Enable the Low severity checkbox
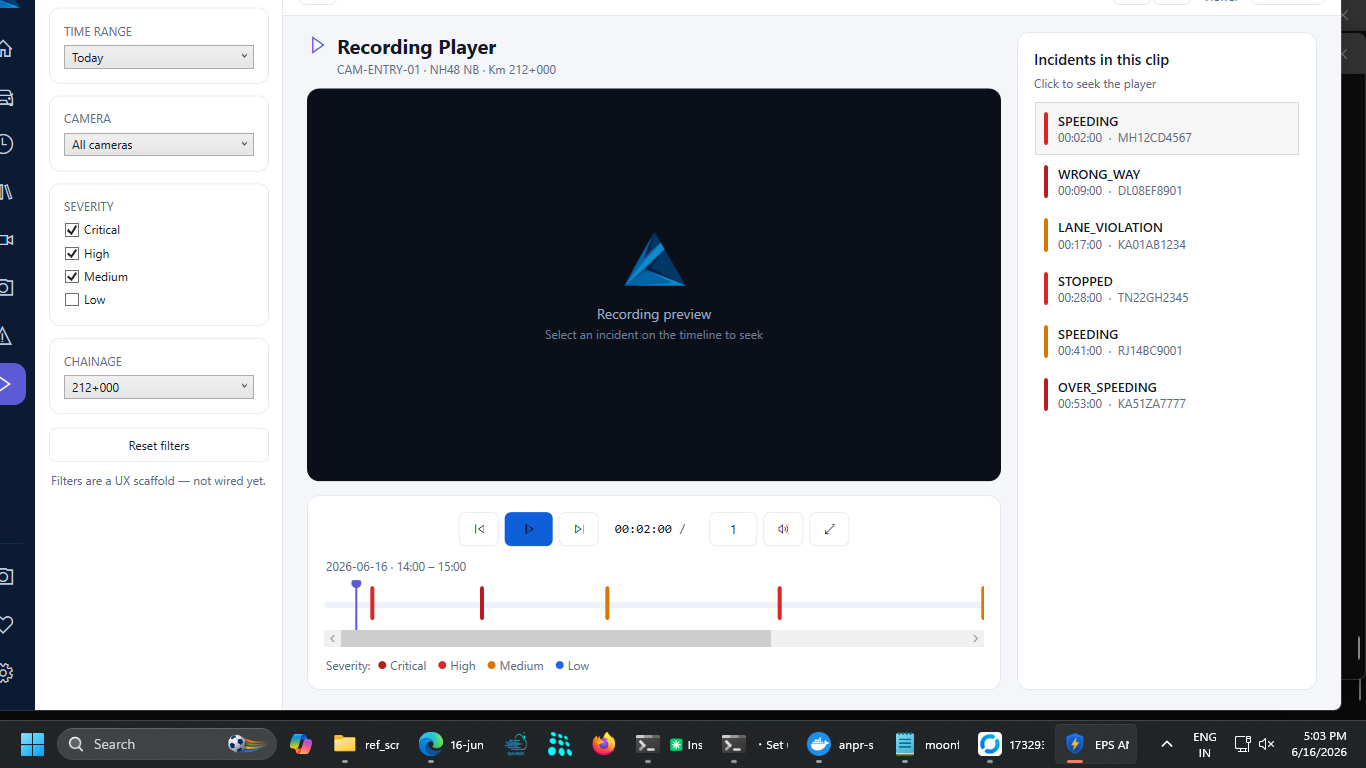This screenshot has height=768, width=1366. click(72, 299)
